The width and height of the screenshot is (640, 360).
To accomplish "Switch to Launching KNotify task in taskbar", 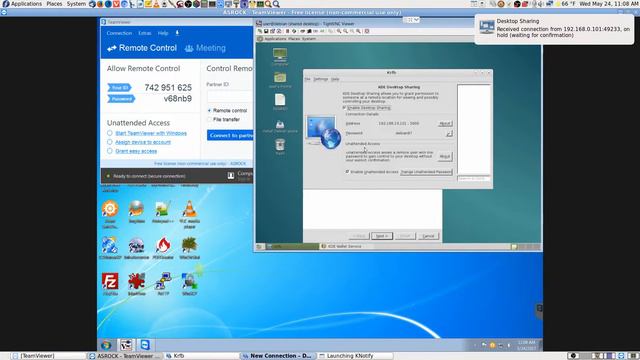I will click(x=354, y=356).
